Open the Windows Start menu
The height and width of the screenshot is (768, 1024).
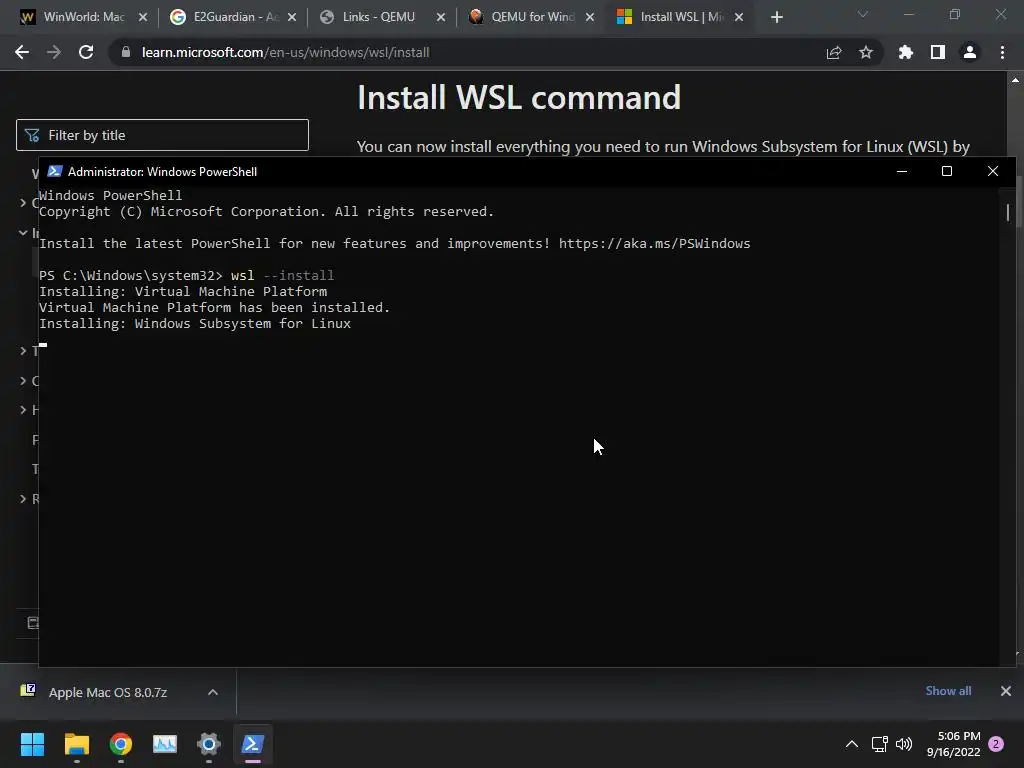point(32,744)
